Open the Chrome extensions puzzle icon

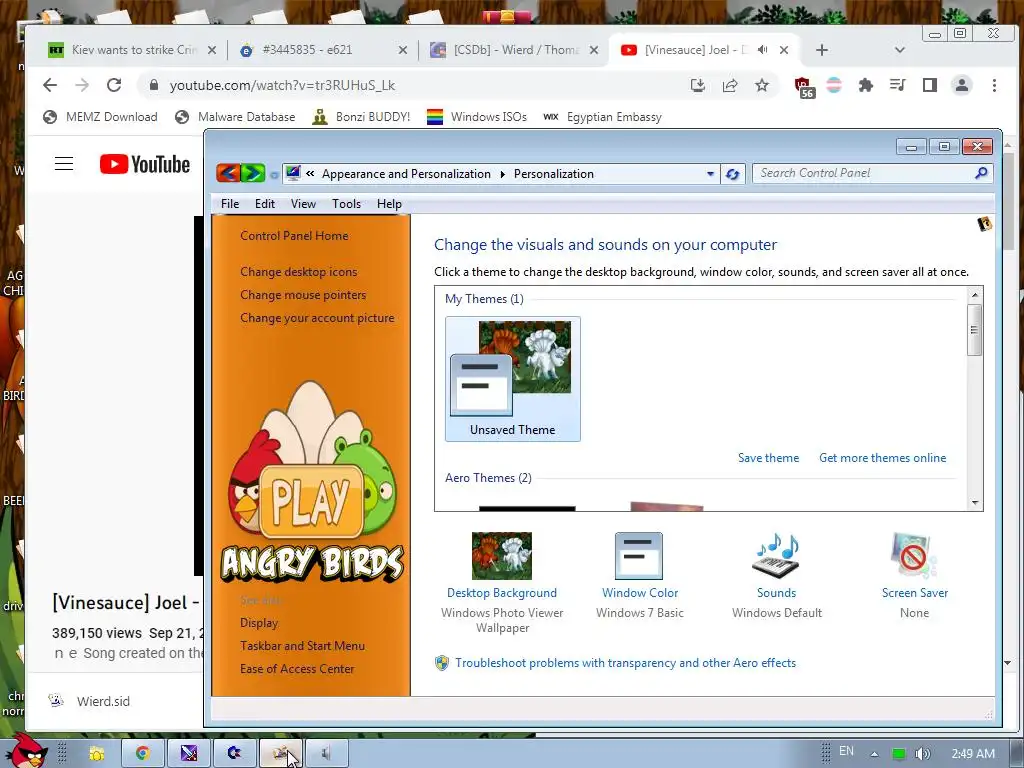pos(865,86)
